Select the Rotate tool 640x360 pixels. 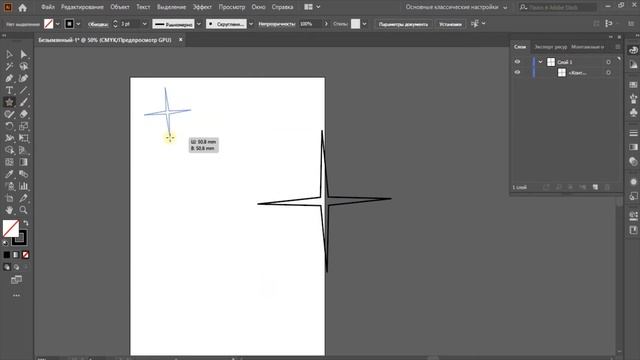tap(9, 126)
